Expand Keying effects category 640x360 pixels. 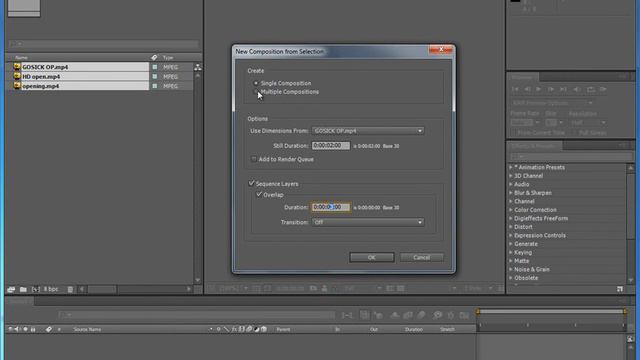pyautogui.click(x=511, y=252)
